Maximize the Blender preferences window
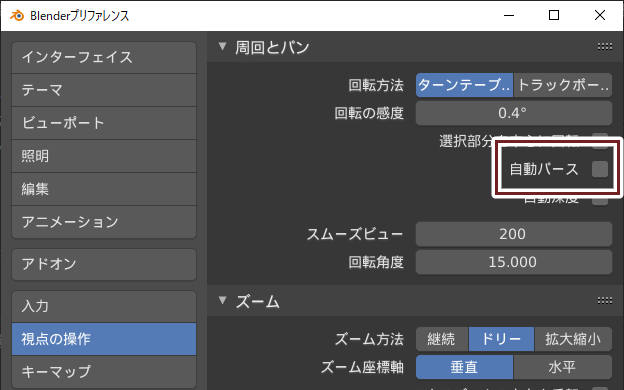The width and height of the screenshot is (624, 390). pyautogui.click(x=554, y=16)
